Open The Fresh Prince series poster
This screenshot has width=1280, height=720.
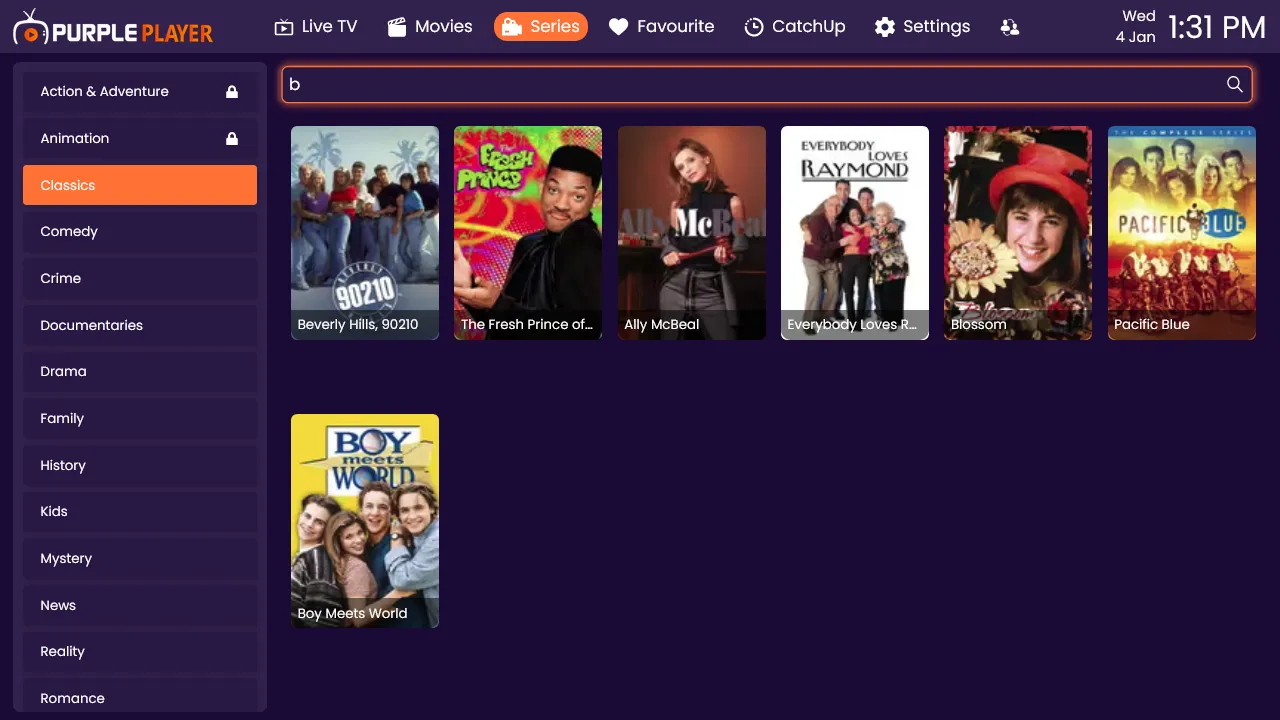point(528,233)
